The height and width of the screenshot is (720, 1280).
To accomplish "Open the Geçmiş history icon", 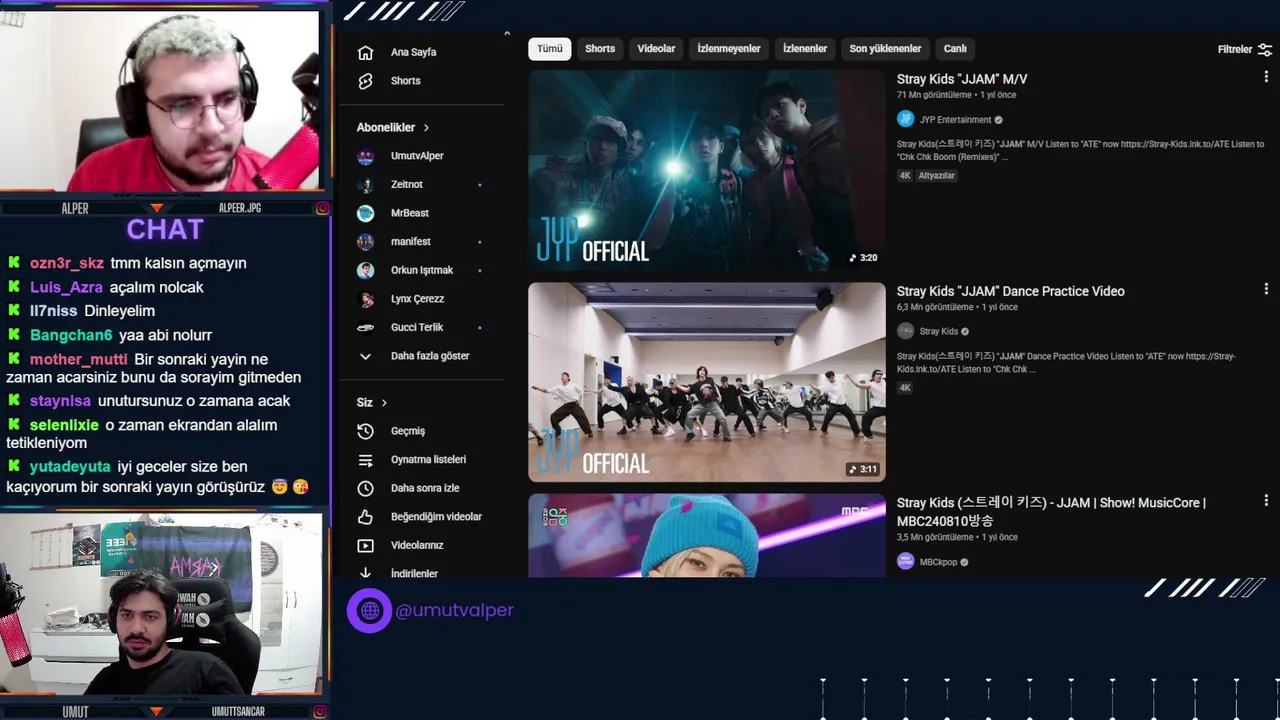I will (365, 431).
